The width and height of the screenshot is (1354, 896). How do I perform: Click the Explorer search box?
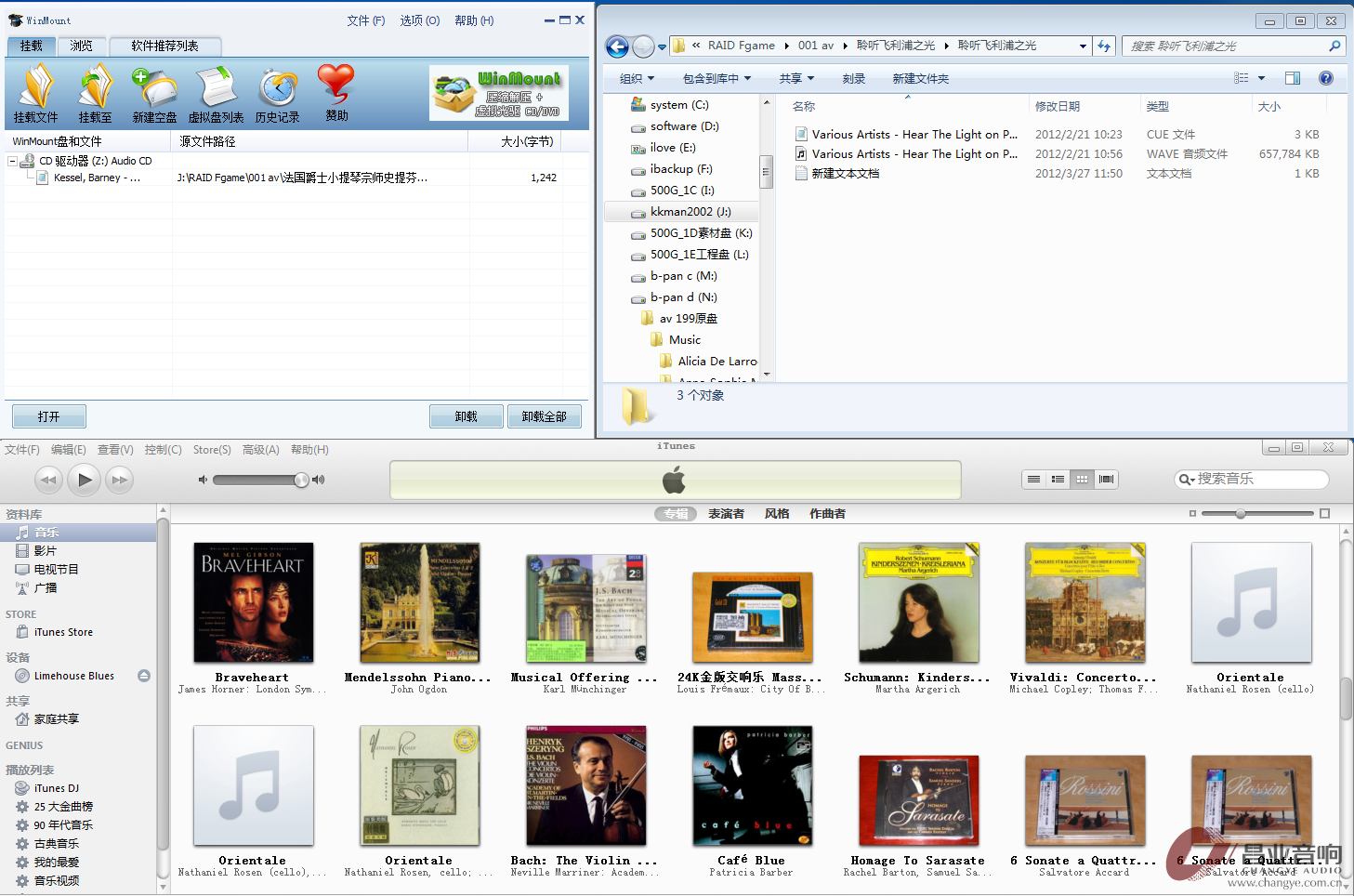(x=1234, y=46)
